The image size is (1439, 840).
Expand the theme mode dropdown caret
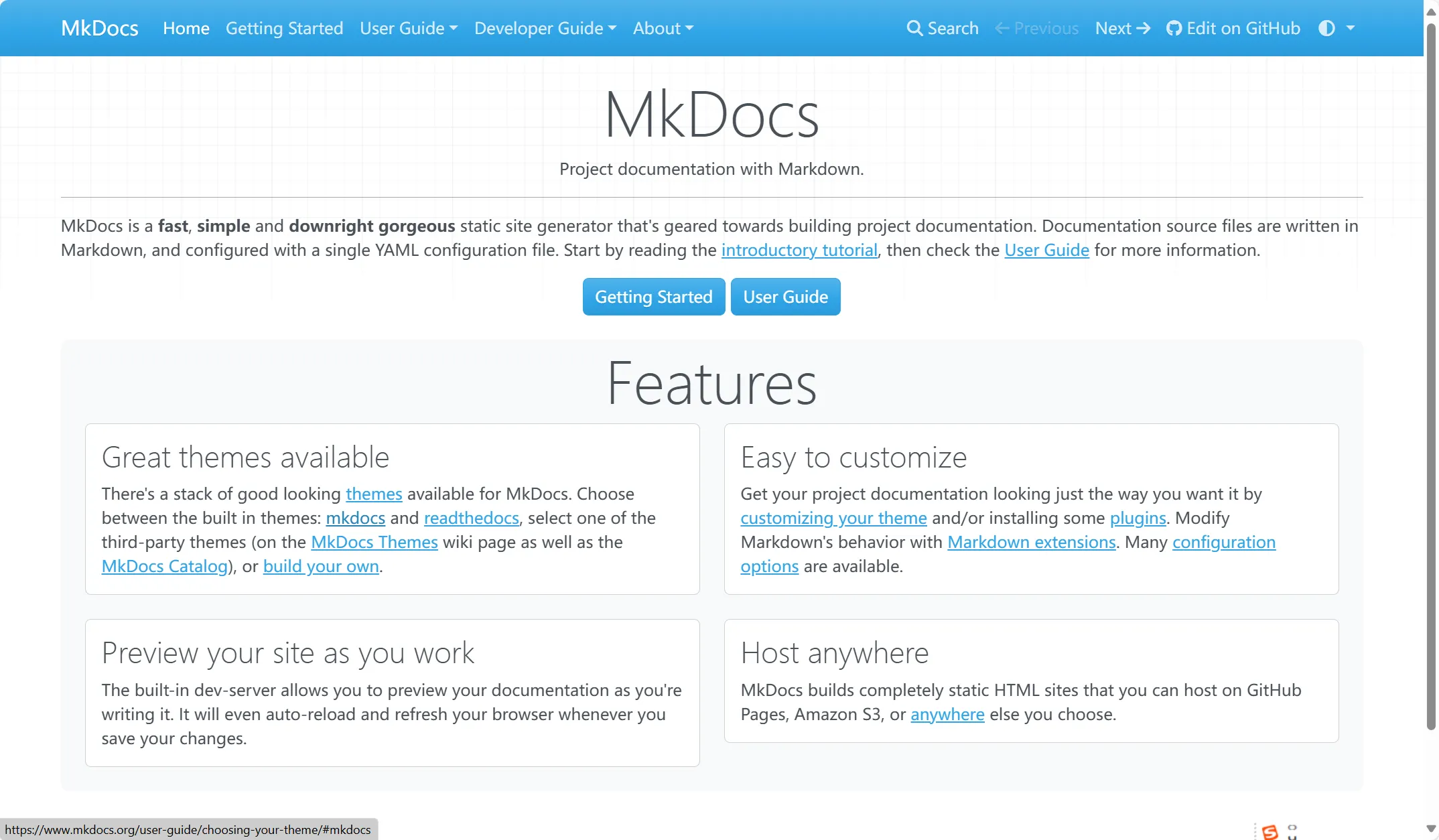(x=1351, y=28)
